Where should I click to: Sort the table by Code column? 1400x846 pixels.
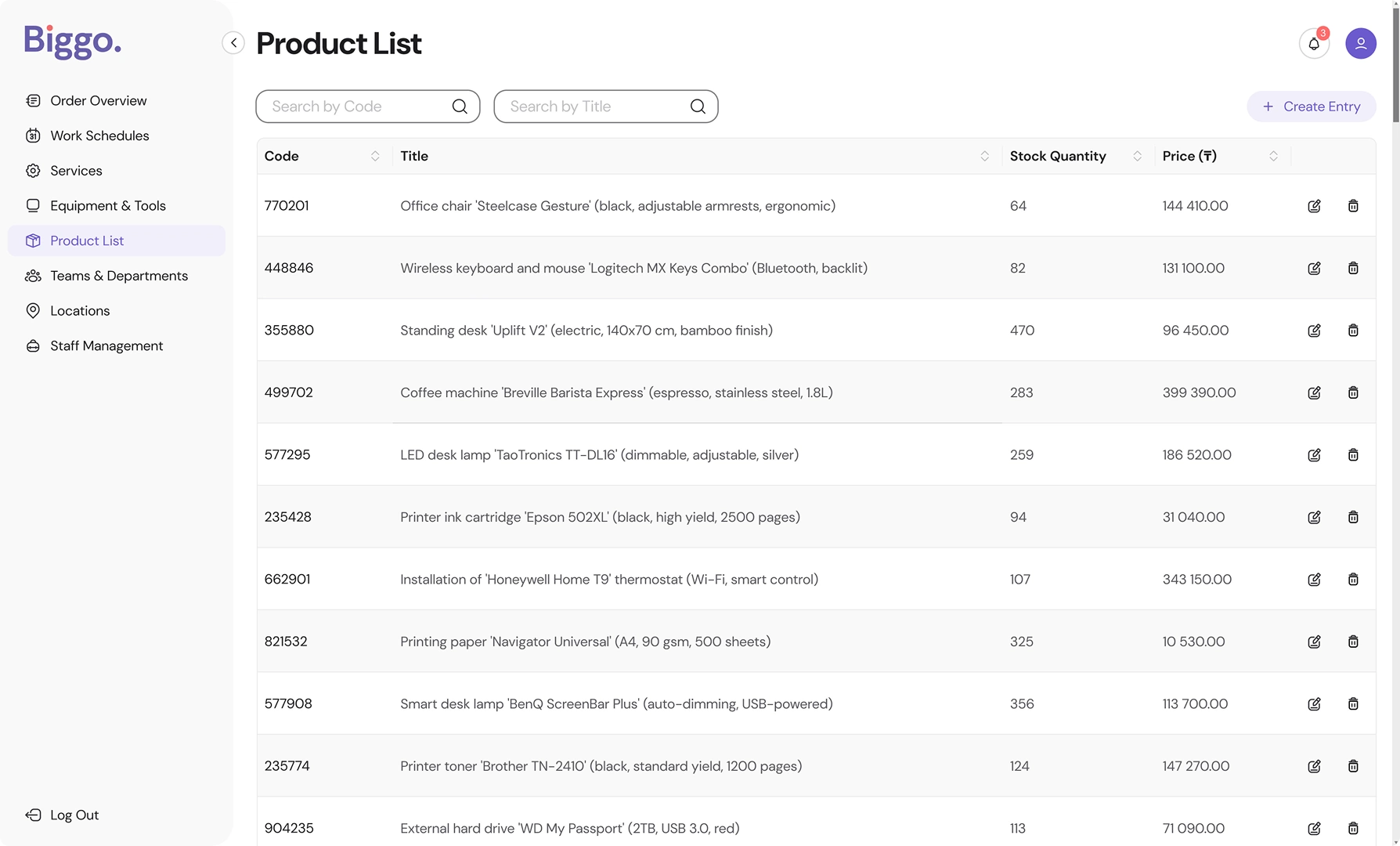375,157
